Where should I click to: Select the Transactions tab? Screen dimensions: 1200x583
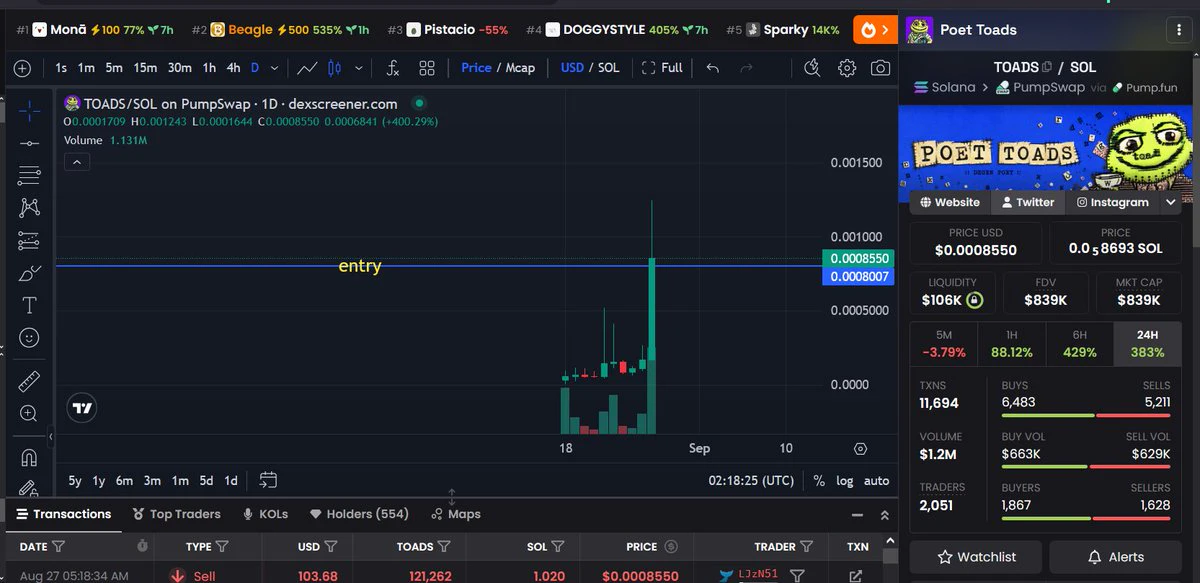tap(63, 514)
